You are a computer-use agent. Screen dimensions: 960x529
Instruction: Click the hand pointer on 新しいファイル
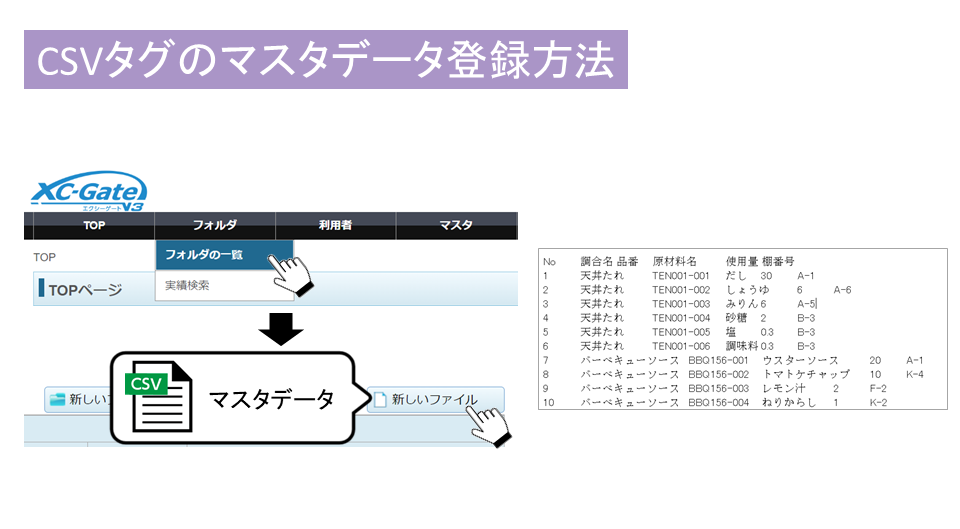(x=487, y=424)
